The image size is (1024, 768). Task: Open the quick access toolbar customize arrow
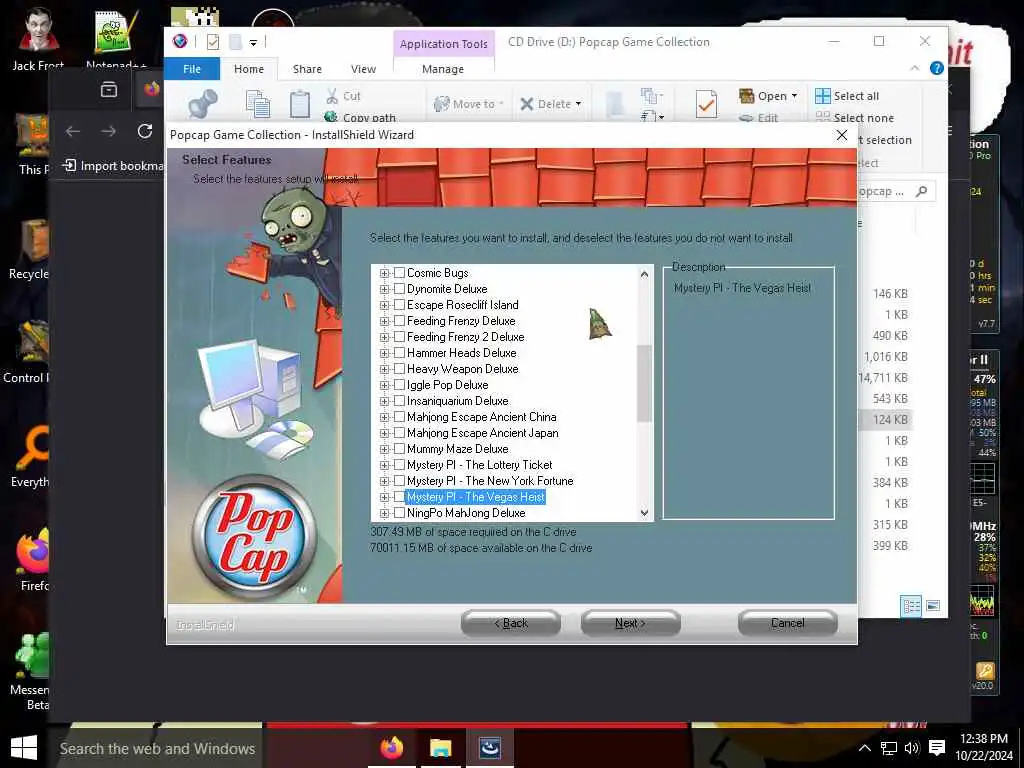click(x=253, y=43)
